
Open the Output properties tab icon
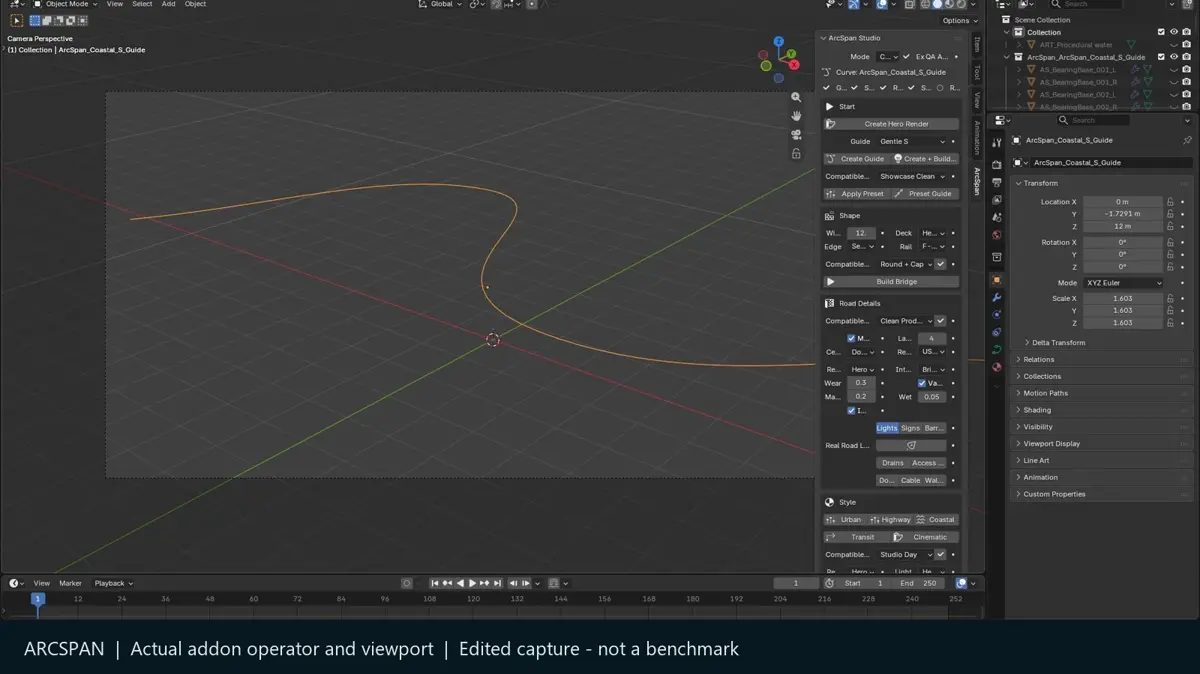tap(996, 182)
